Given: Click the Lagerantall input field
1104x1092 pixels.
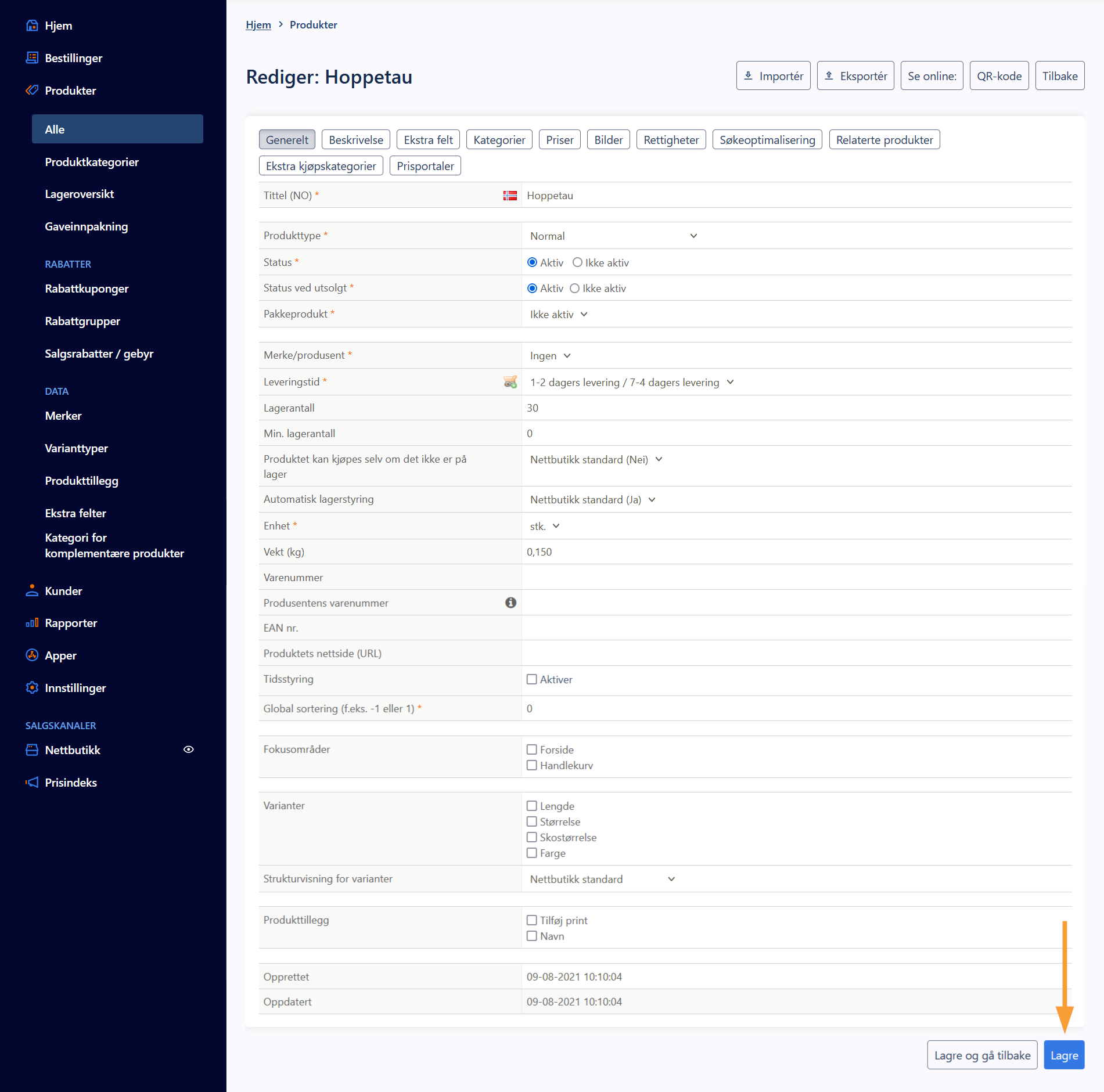Looking at the screenshot, I should pyautogui.click(x=796, y=408).
